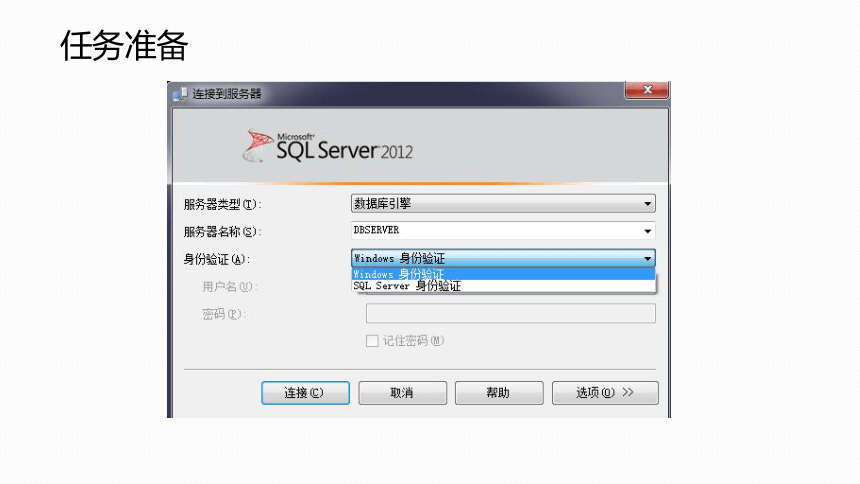The image size is (860, 484).
Task: Click the SQL Server 2012 logo
Action: pos(327,147)
